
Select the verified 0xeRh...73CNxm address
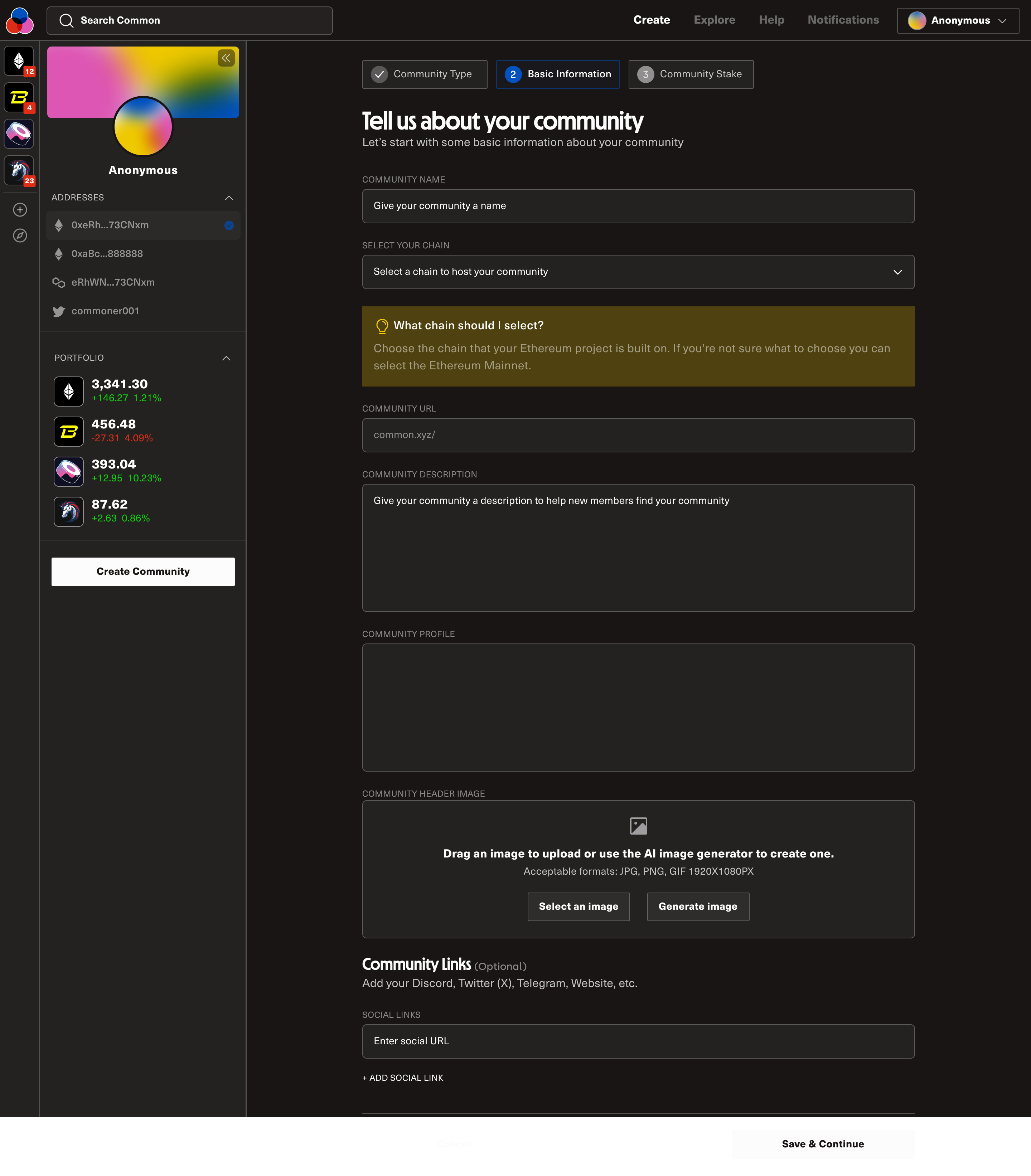(110, 225)
